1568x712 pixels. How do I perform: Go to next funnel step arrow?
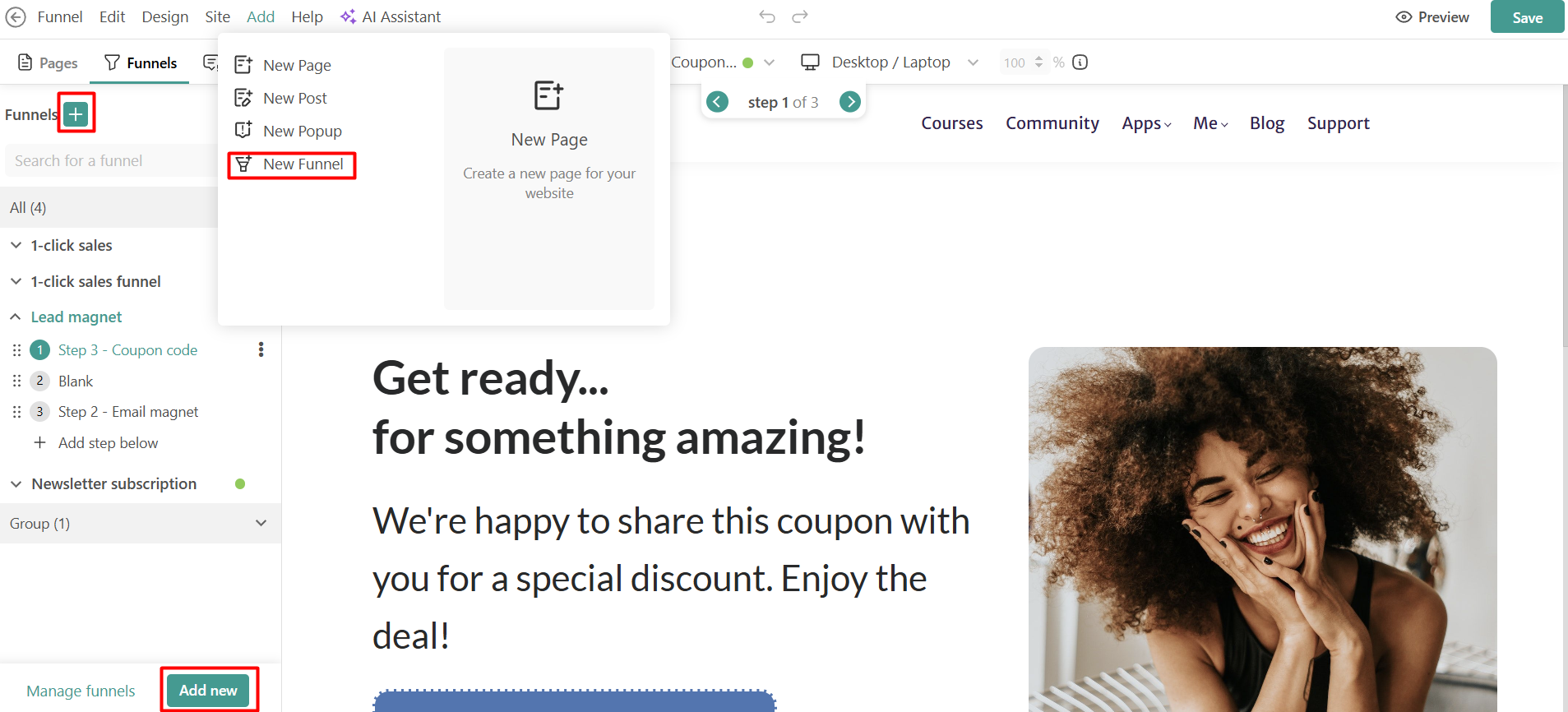point(849,102)
